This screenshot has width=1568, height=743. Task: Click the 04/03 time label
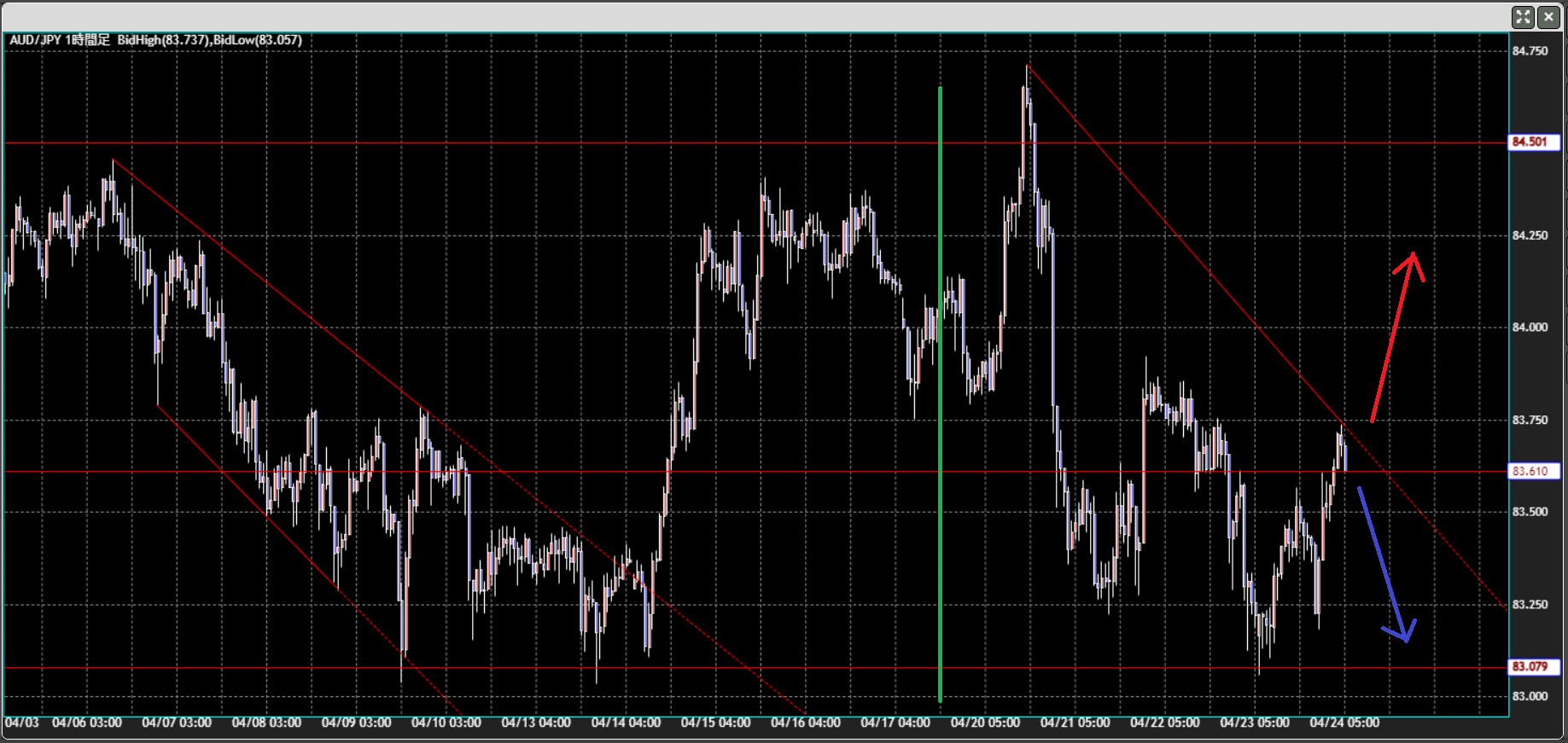point(22,723)
